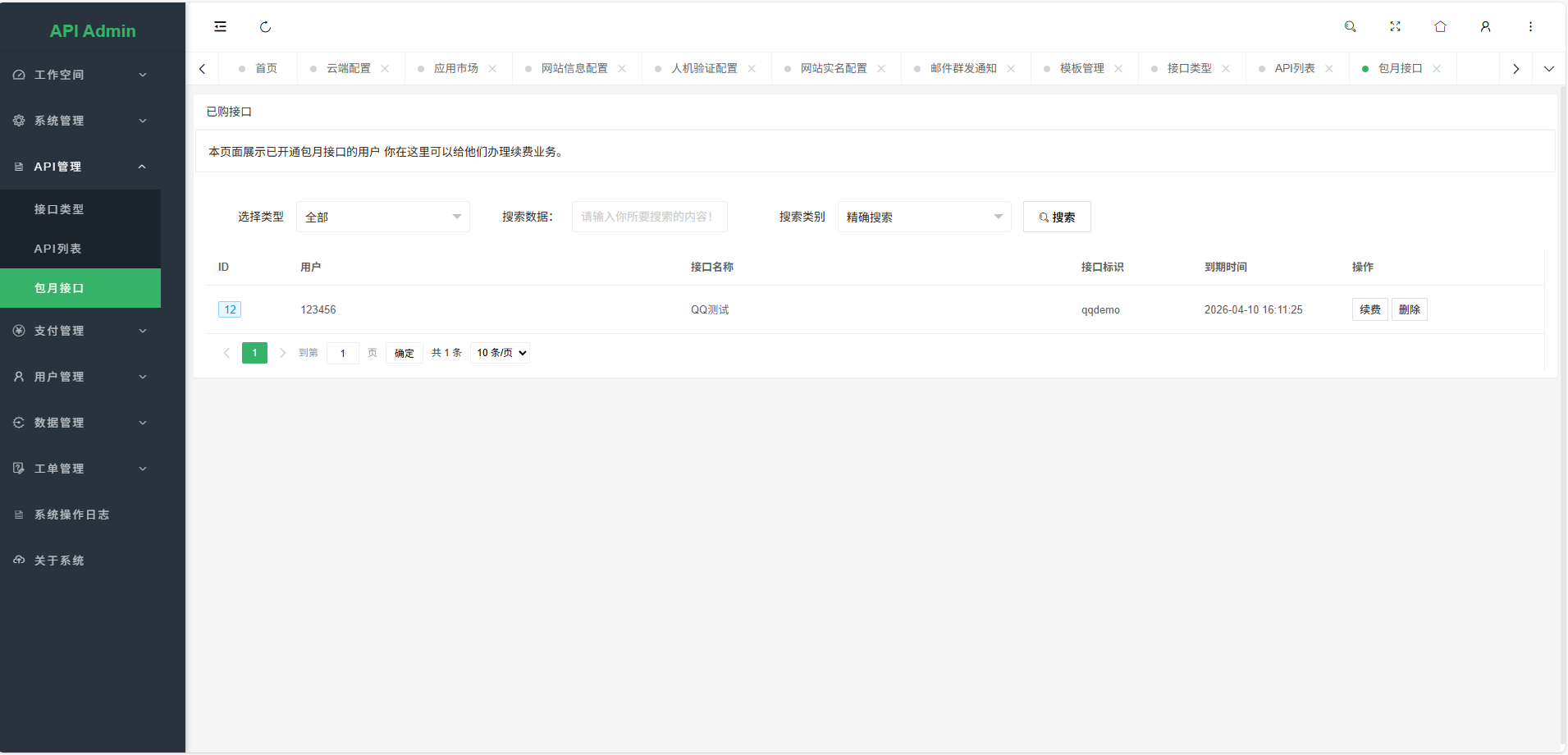The image size is (1568, 755).
Task: Open 关于系统 in the sidebar
Action: click(x=58, y=561)
